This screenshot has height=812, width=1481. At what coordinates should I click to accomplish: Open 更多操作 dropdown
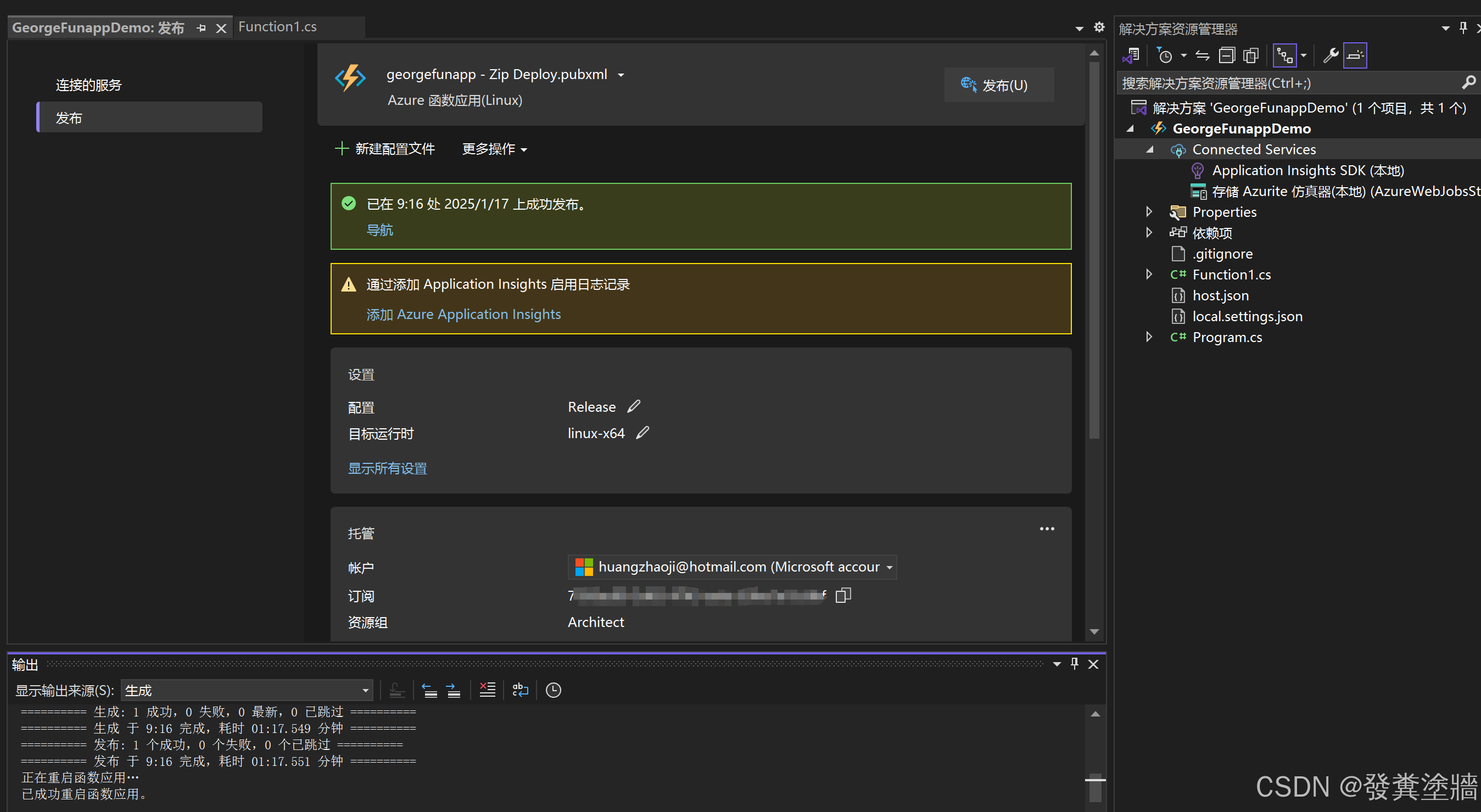tap(494, 149)
